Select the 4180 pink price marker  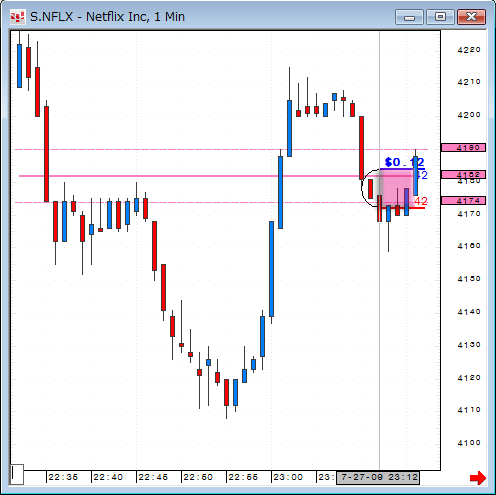[x=463, y=147]
